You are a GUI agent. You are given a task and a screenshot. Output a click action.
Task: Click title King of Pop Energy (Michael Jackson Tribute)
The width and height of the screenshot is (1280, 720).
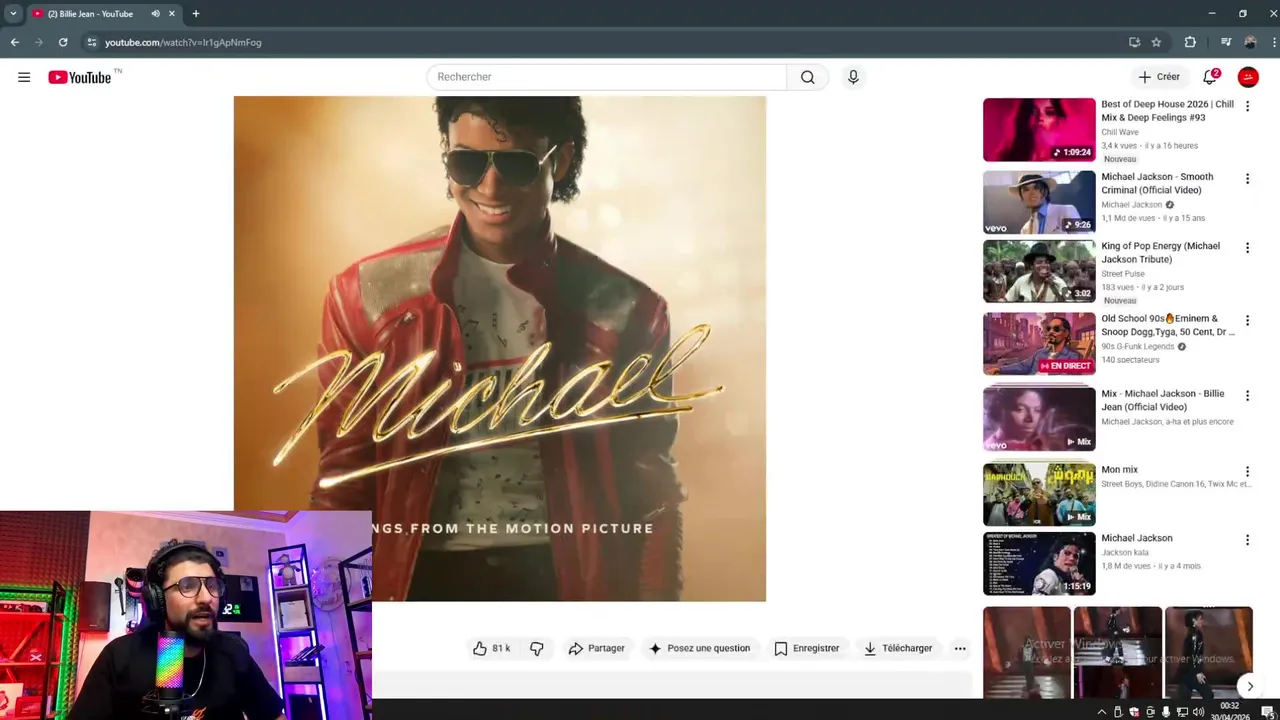(x=1160, y=252)
